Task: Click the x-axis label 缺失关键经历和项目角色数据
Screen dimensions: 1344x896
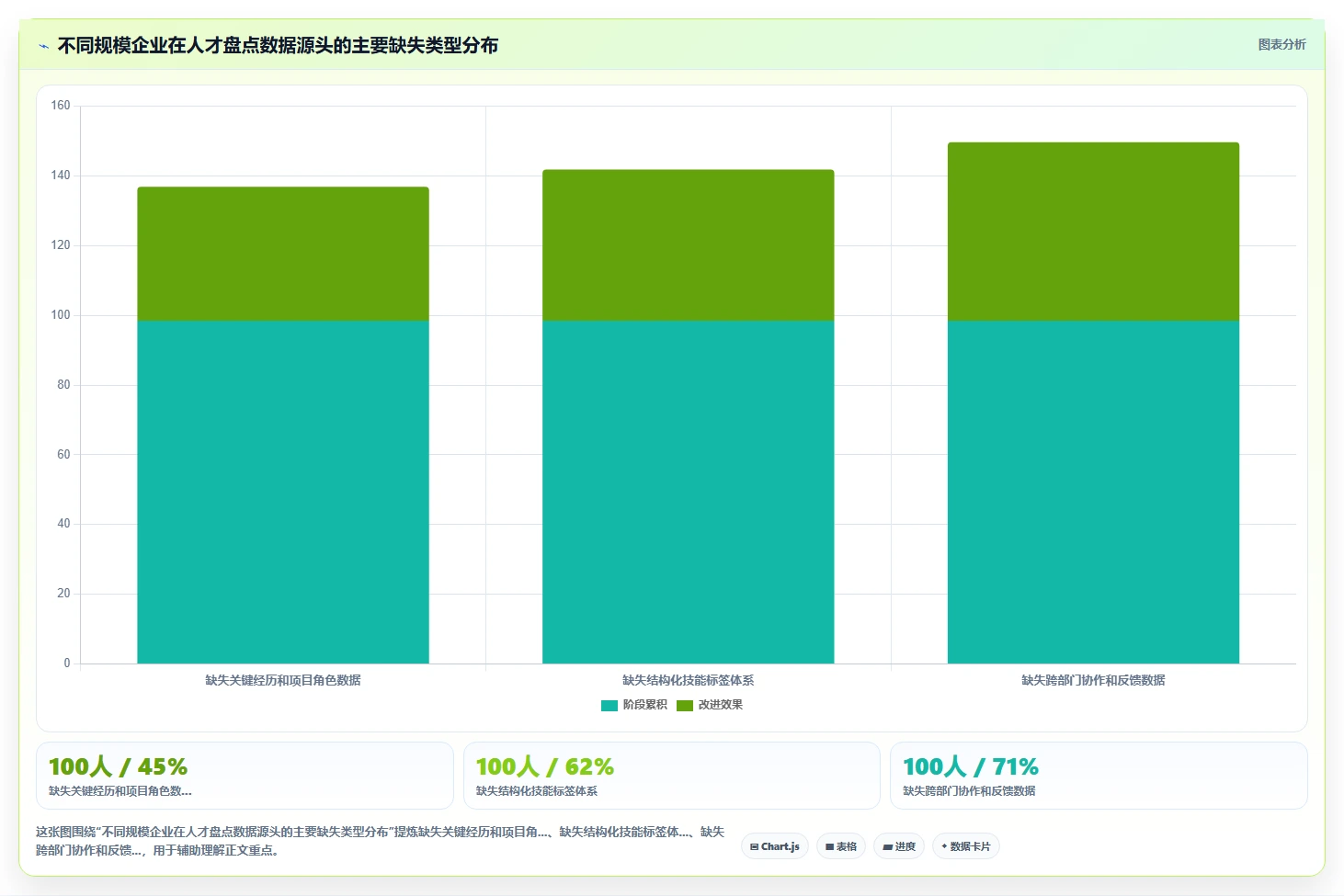Action: 283,681
